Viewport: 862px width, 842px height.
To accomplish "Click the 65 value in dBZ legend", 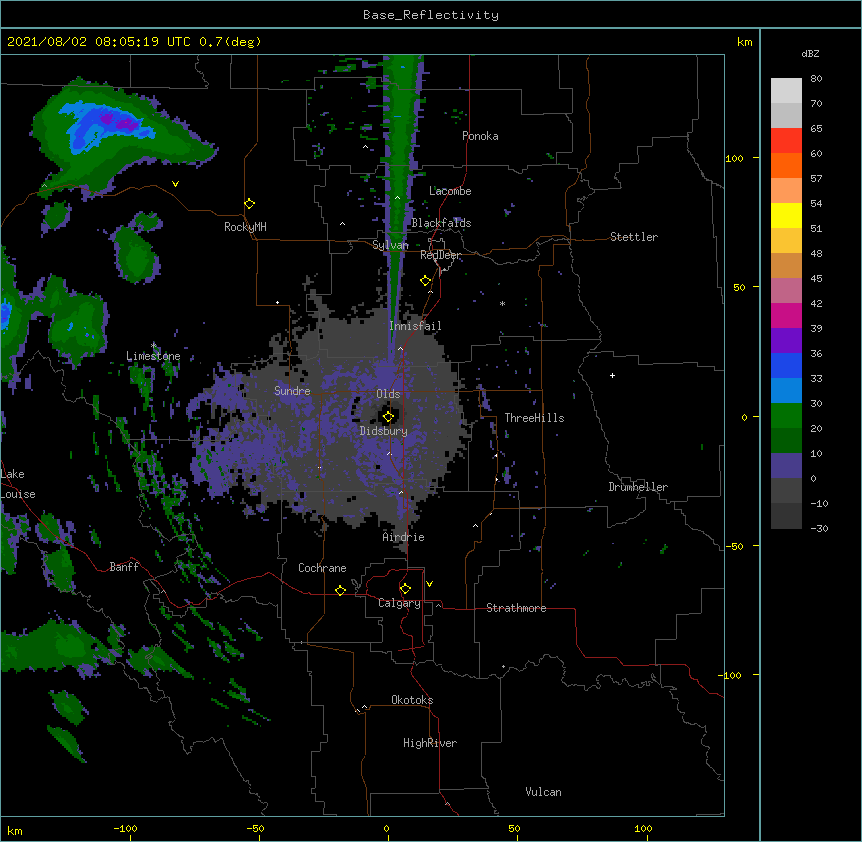I will tap(816, 129).
